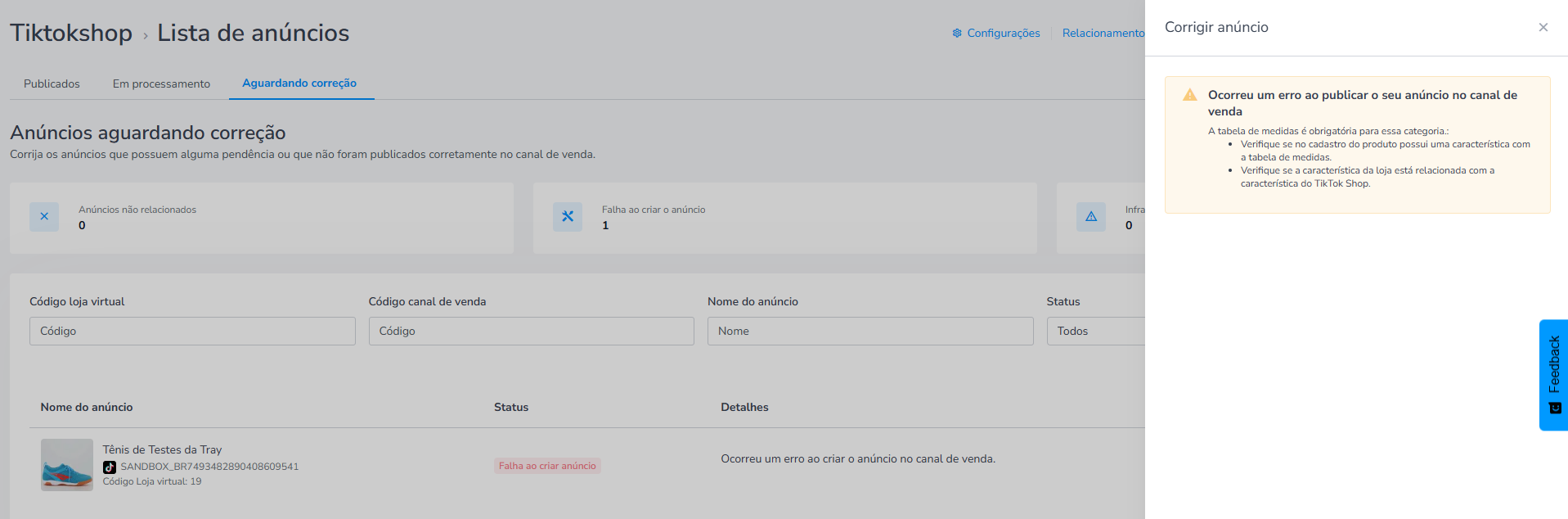Open the Feedback side button
This screenshot has height=519, width=1568.
(x=1553, y=375)
